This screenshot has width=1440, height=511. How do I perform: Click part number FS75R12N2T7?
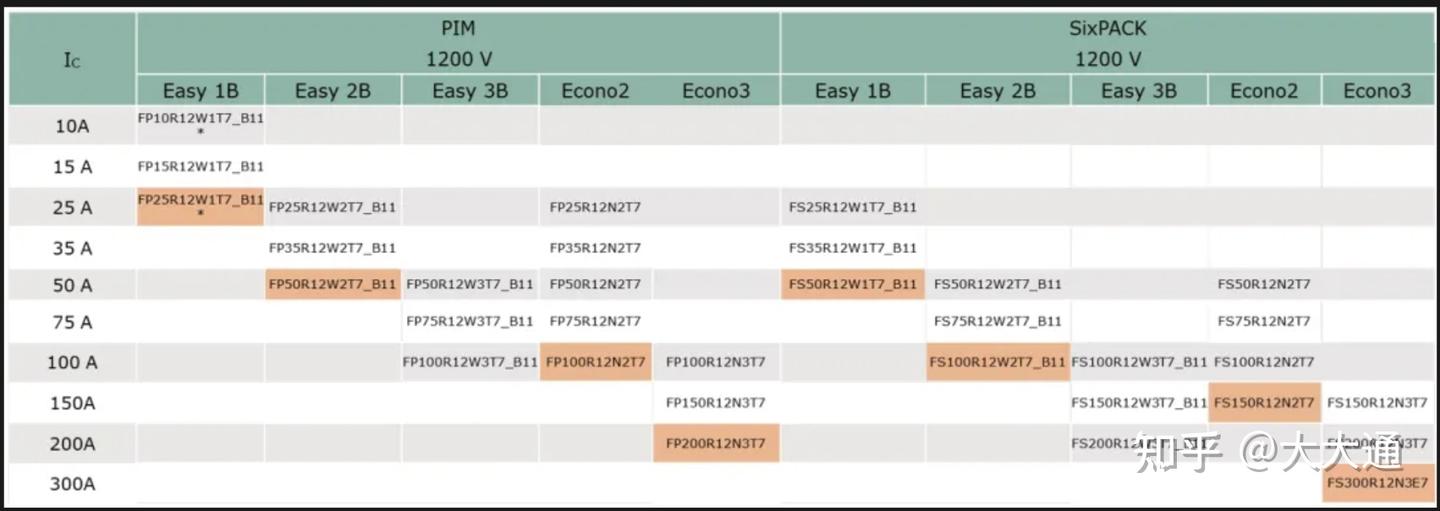1263,322
